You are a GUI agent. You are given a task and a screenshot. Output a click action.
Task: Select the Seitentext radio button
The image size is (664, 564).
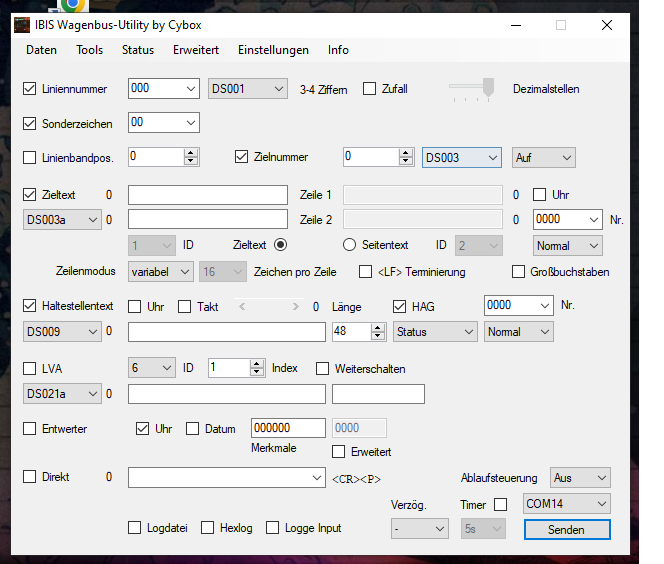tap(349, 245)
